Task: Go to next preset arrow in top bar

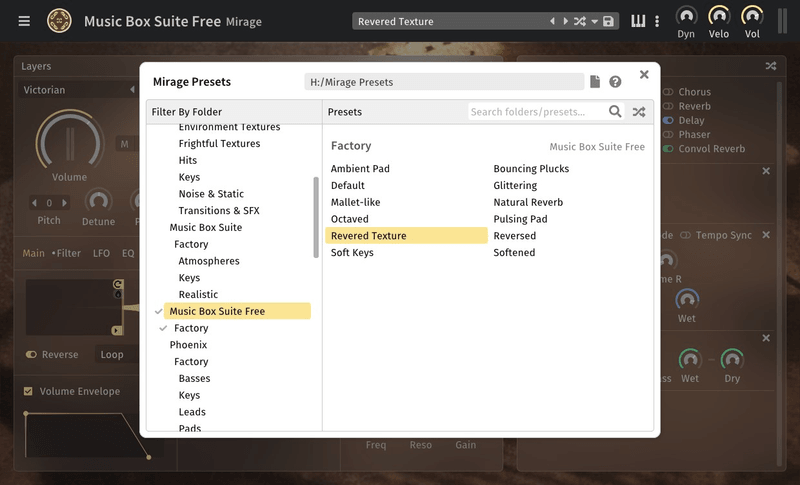Action: [565, 21]
